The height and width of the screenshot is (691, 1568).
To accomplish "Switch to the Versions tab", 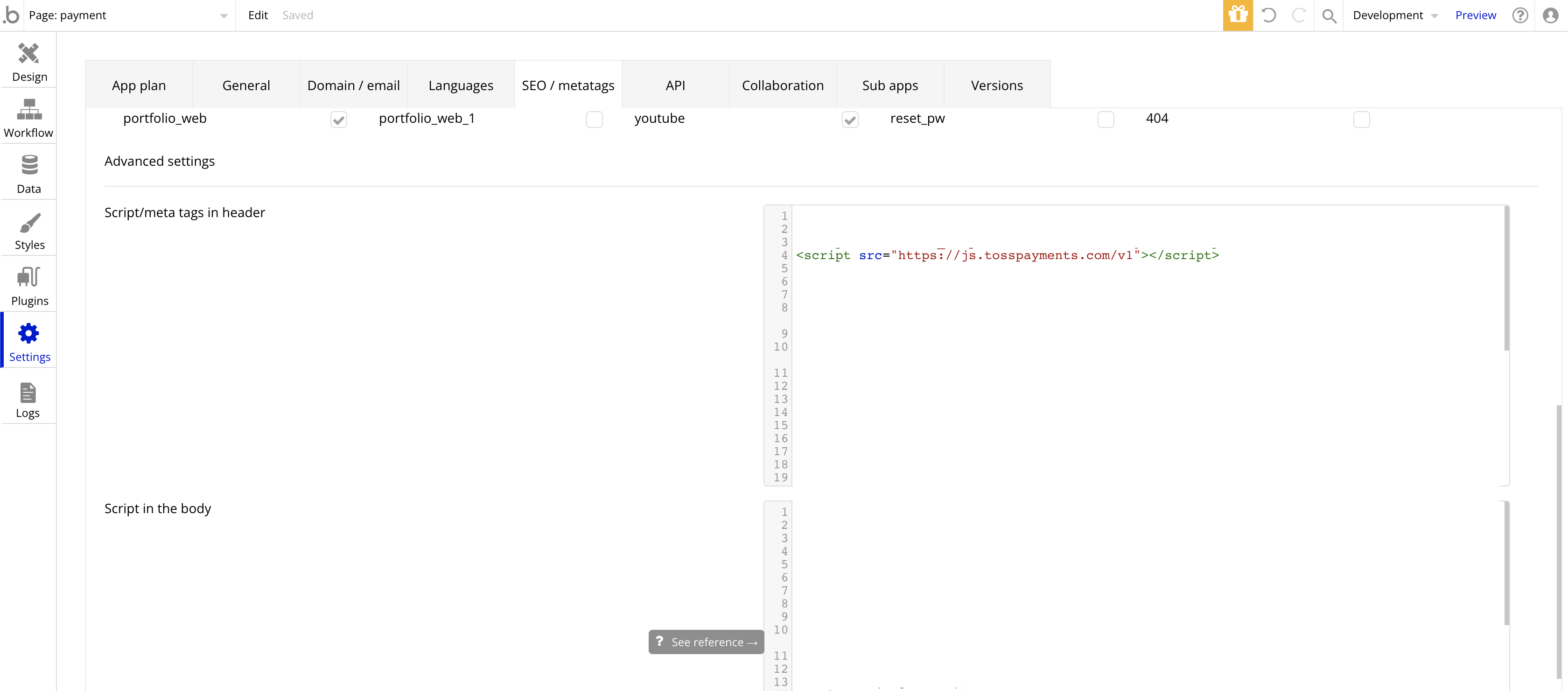I will click(997, 85).
